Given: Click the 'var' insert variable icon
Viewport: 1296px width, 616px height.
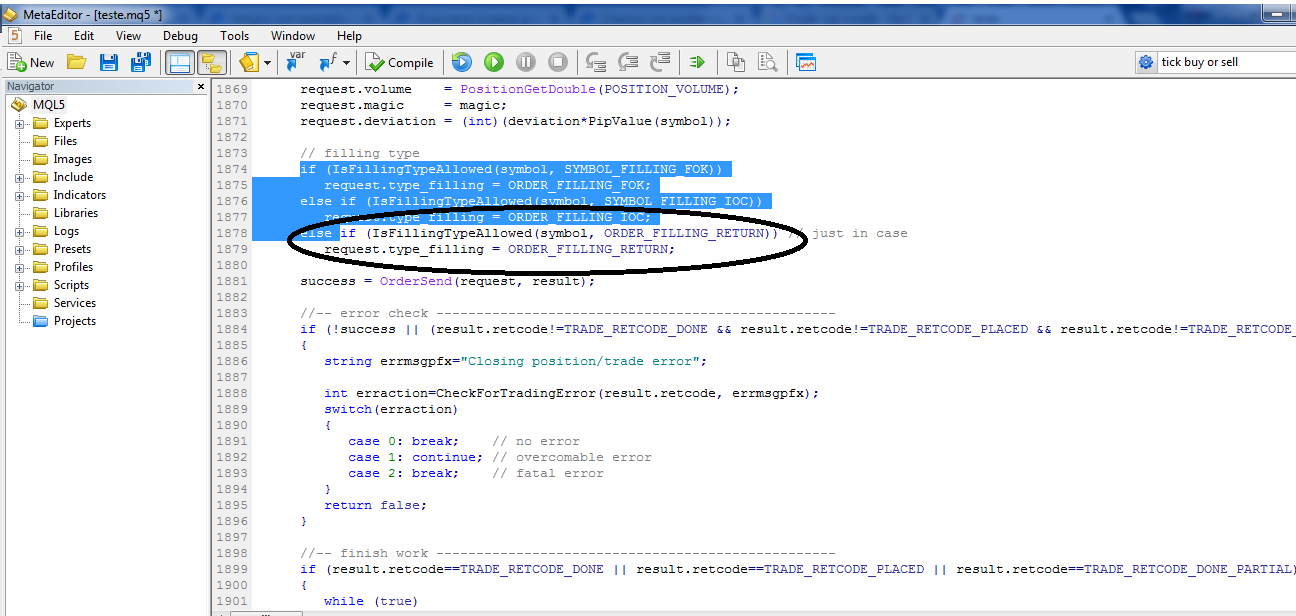Looking at the screenshot, I should 296,62.
